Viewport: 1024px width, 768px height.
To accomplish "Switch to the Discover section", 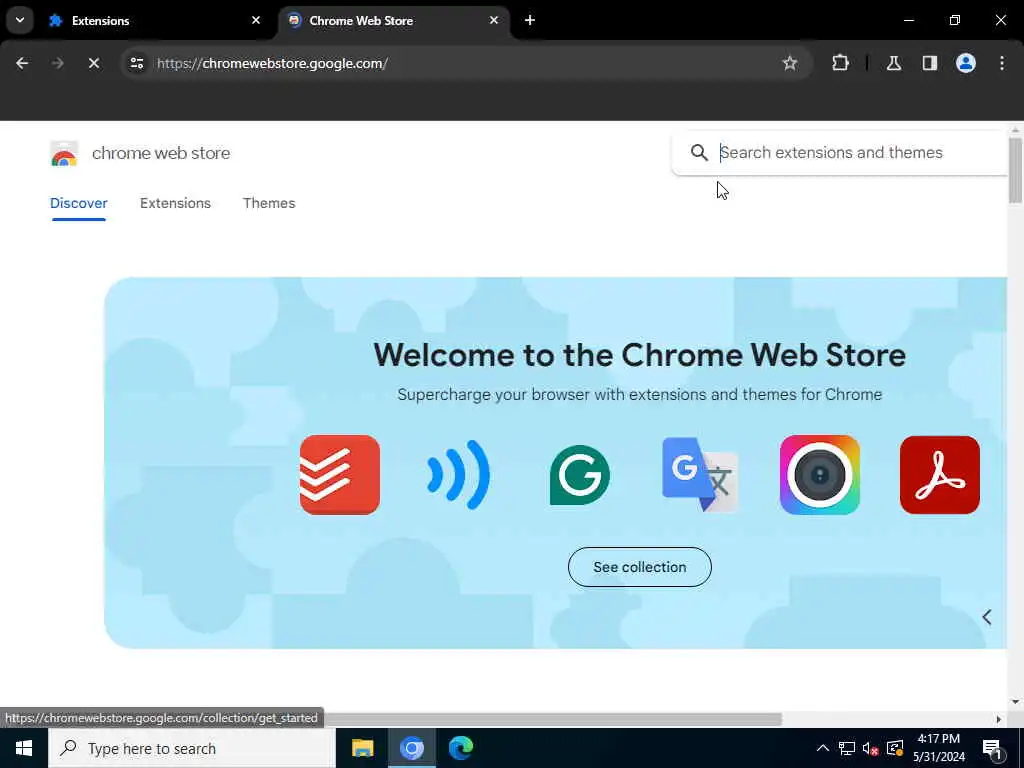I will 78,203.
